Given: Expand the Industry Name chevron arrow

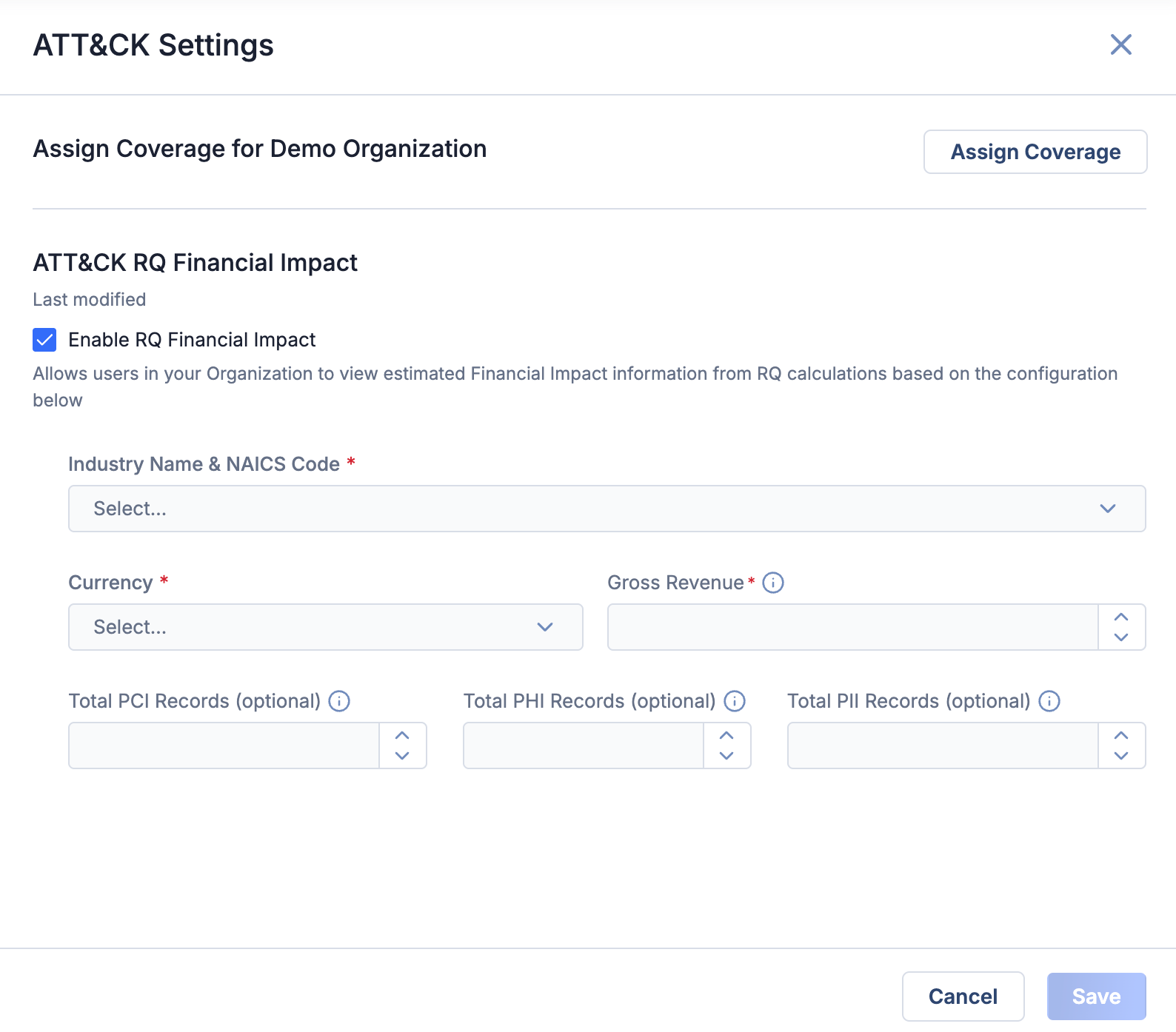Looking at the screenshot, I should [1107, 509].
